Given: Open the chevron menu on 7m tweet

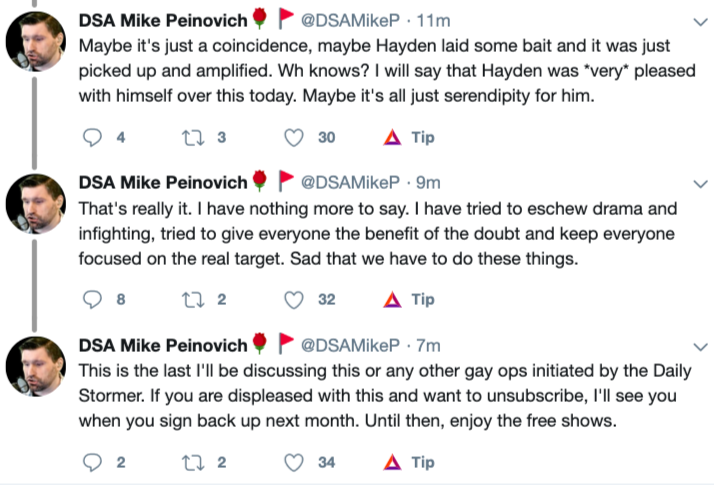Looking at the screenshot, I should click(x=701, y=347).
